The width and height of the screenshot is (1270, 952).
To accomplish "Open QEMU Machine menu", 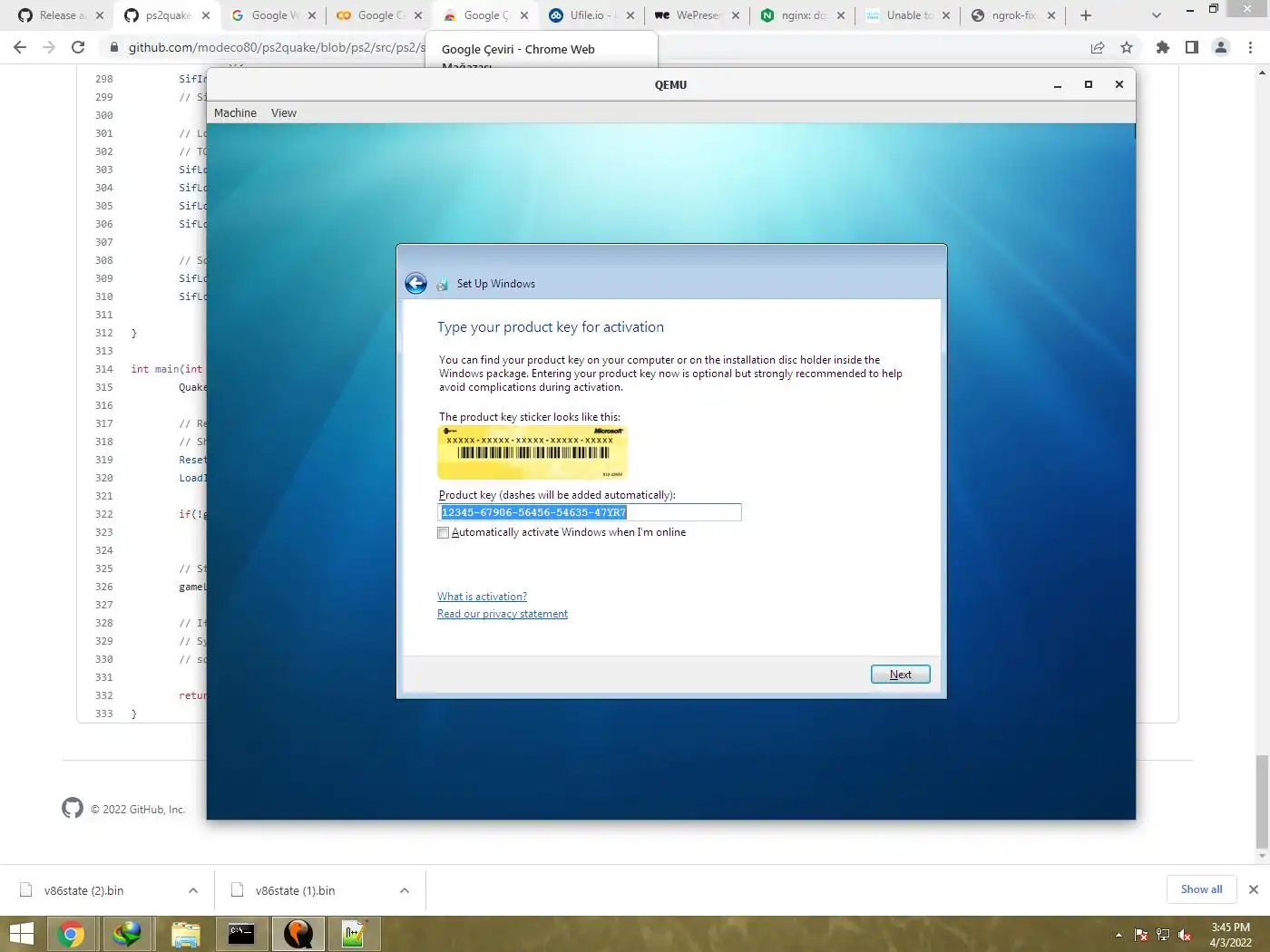I will pyautogui.click(x=235, y=113).
